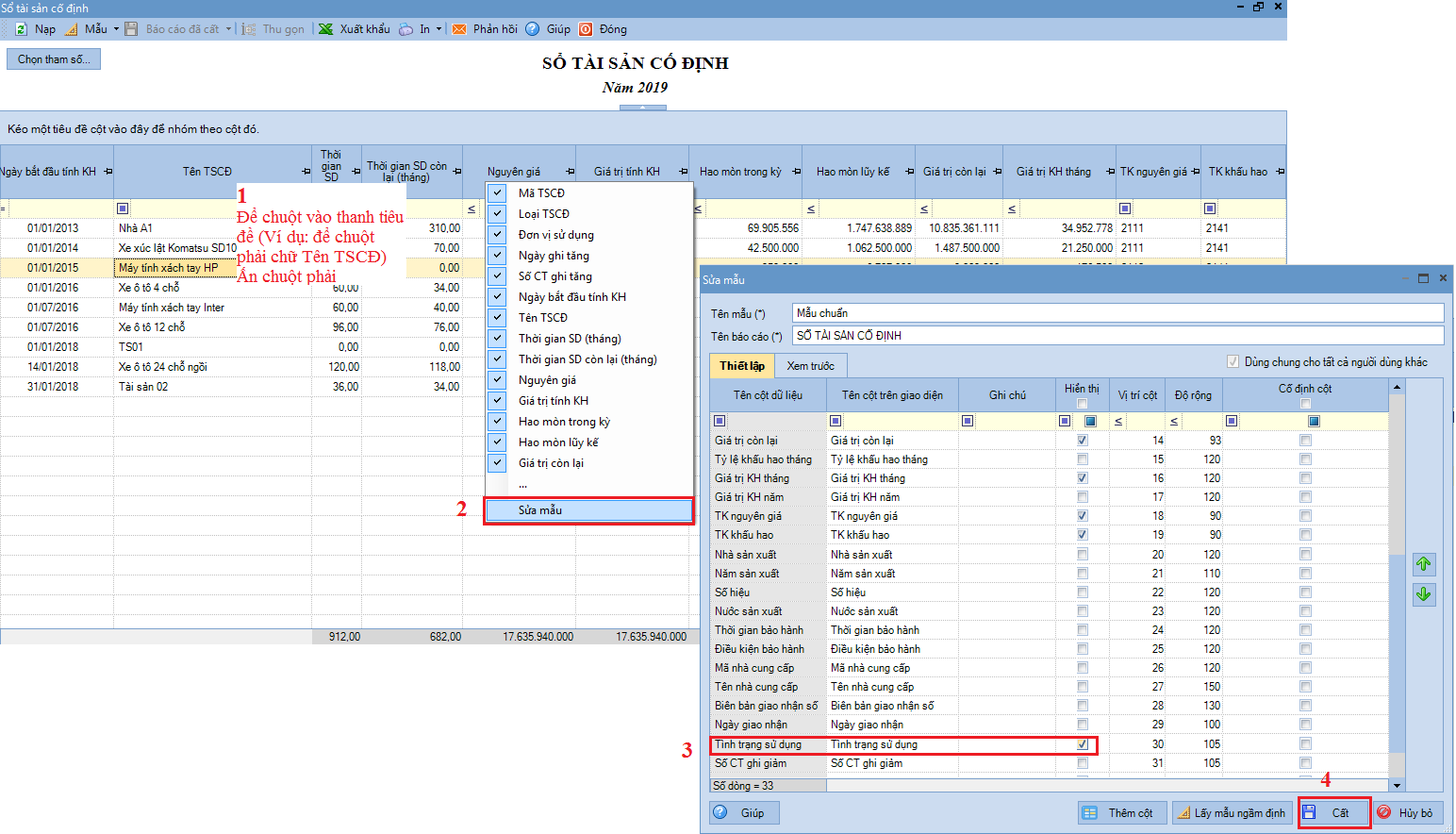Click the Hủy bỏ cancel button
1456x834 pixels.
point(1407,812)
